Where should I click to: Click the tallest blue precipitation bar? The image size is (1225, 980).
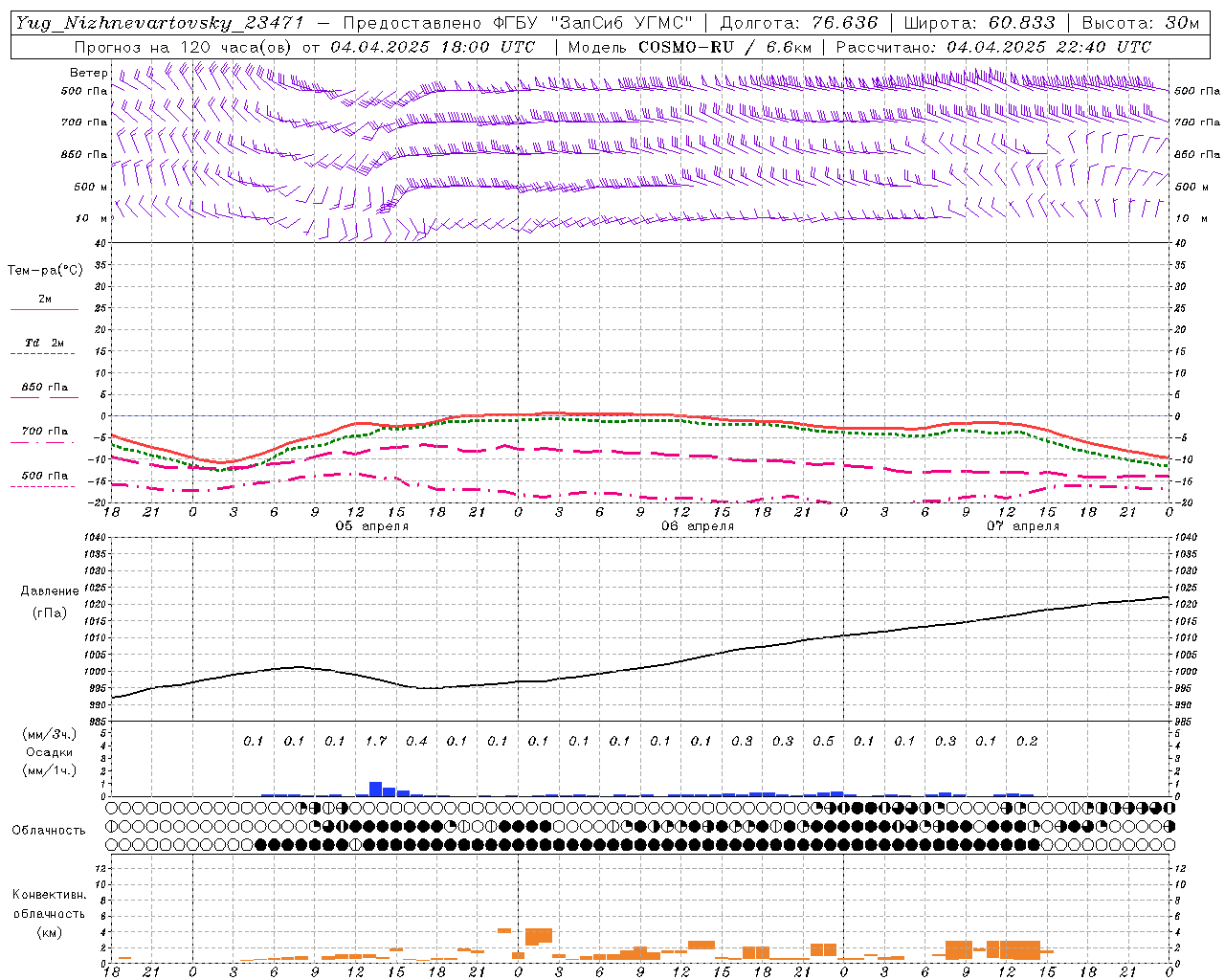click(376, 790)
